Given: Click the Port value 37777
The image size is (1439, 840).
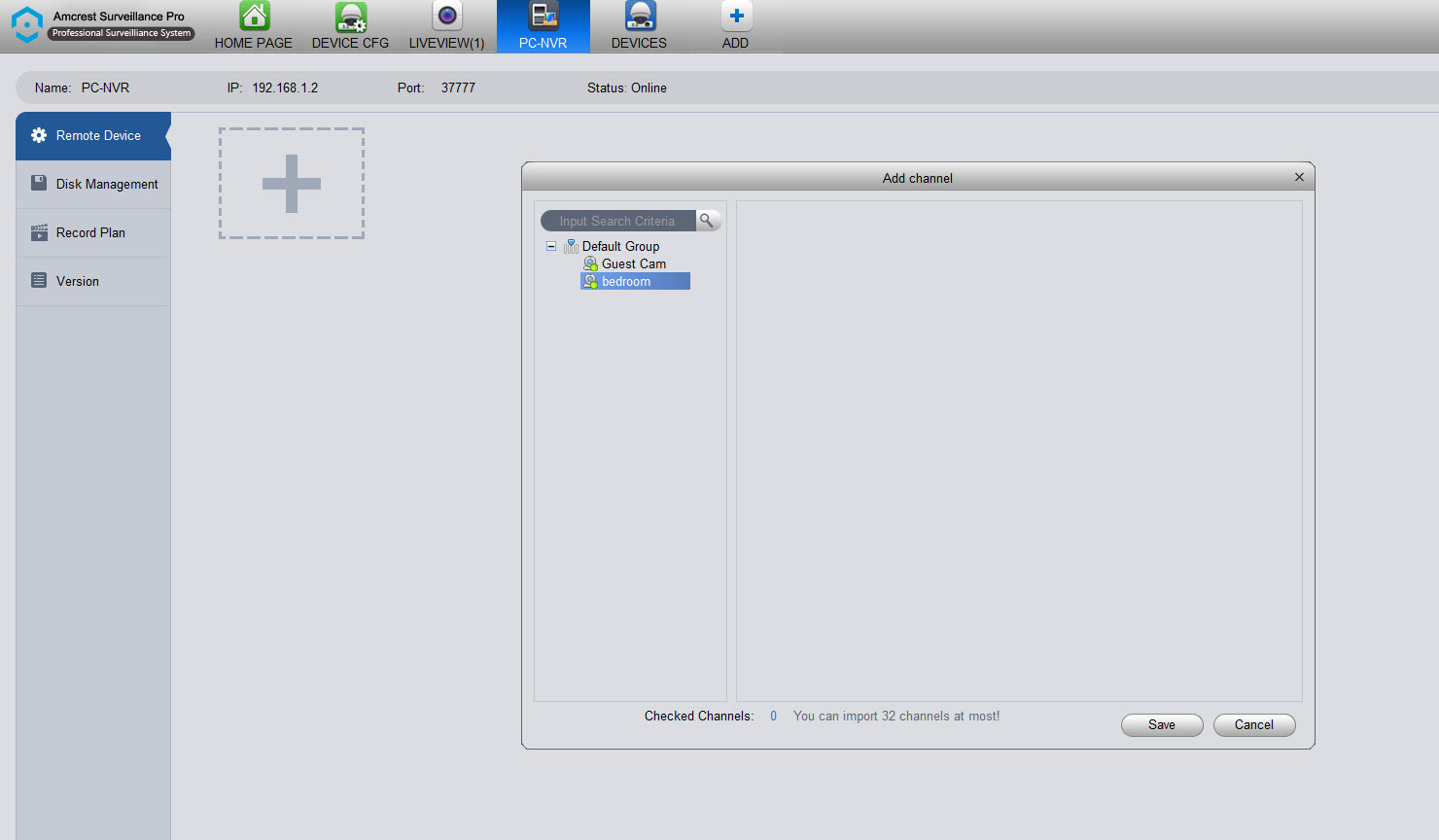Looking at the screenshot, I should click(x=458, y=87).
